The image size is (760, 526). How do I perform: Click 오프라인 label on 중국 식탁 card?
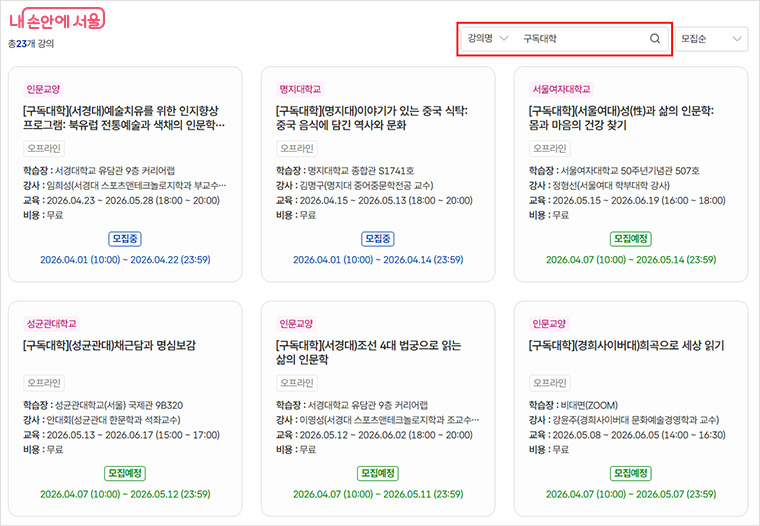click(x=297, y=148)
